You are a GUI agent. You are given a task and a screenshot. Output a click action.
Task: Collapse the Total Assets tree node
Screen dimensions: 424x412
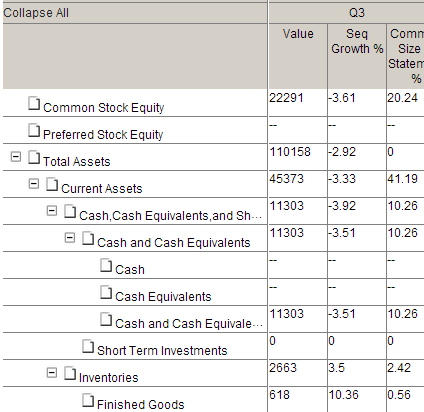pos(16,157)
